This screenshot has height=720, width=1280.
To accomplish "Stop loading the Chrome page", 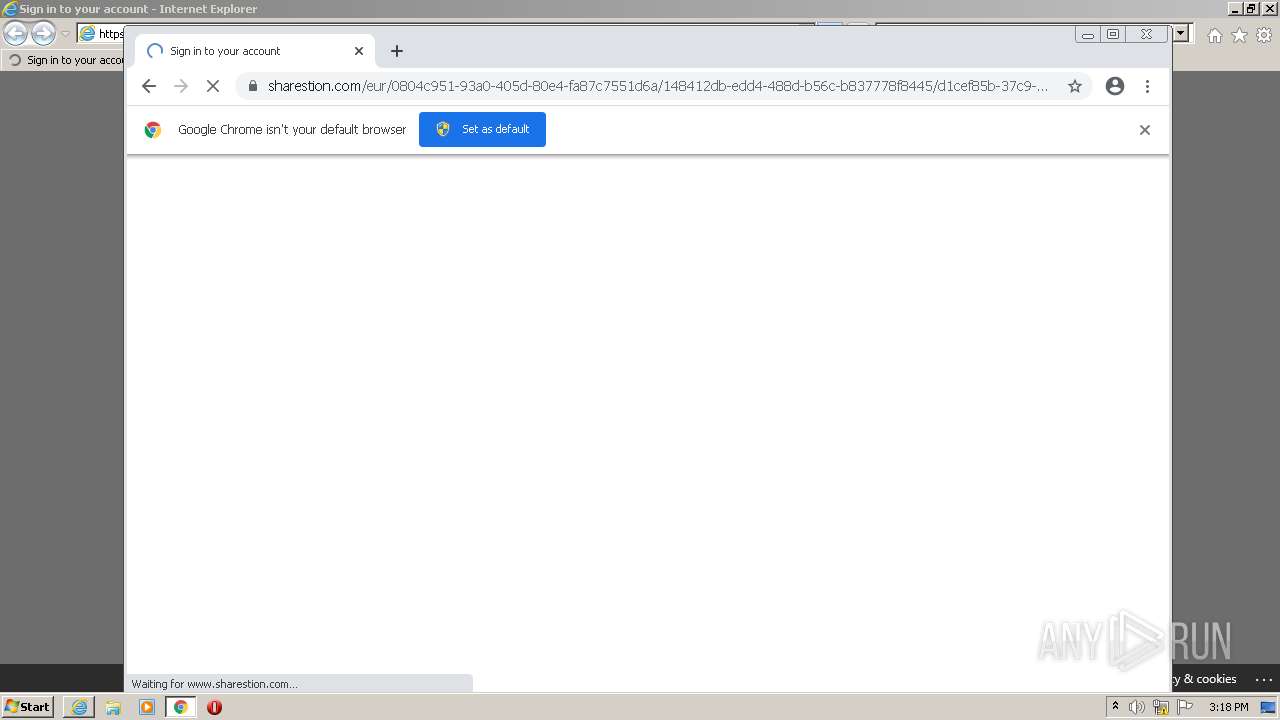I will [213, 86].
